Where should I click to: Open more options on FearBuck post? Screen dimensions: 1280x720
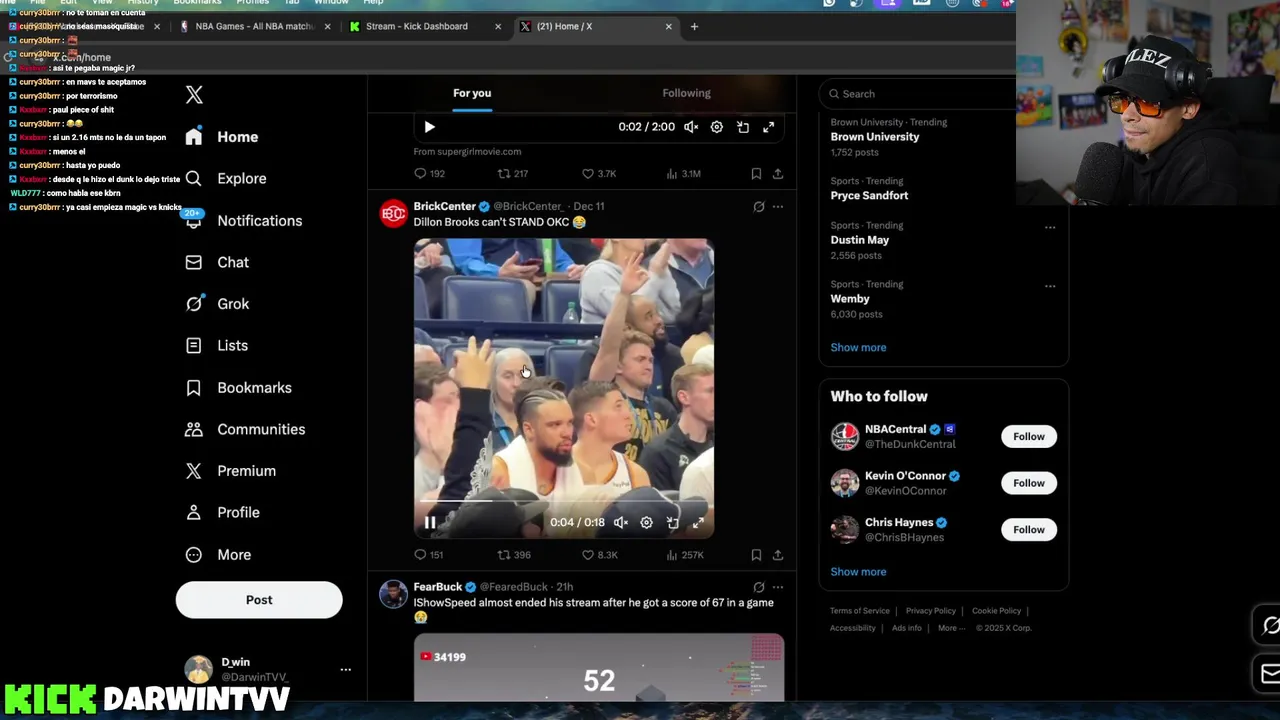778,588
